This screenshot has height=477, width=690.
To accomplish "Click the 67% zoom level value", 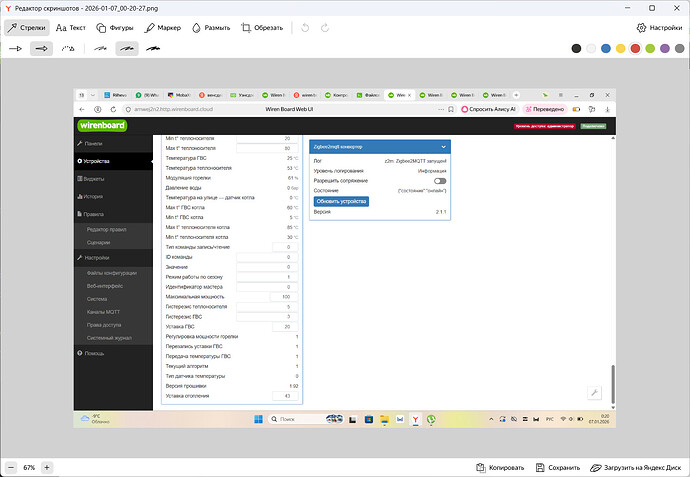I will [x=29, y=467].
